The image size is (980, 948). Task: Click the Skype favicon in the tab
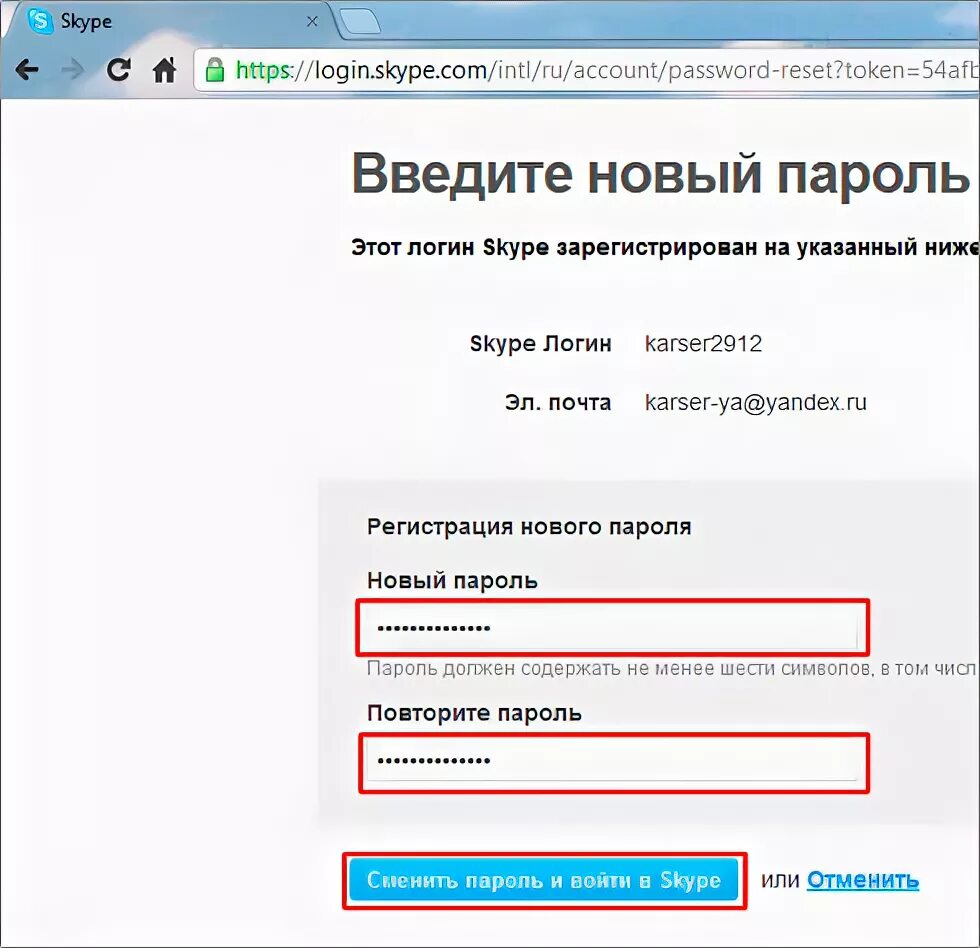(41, 21)
